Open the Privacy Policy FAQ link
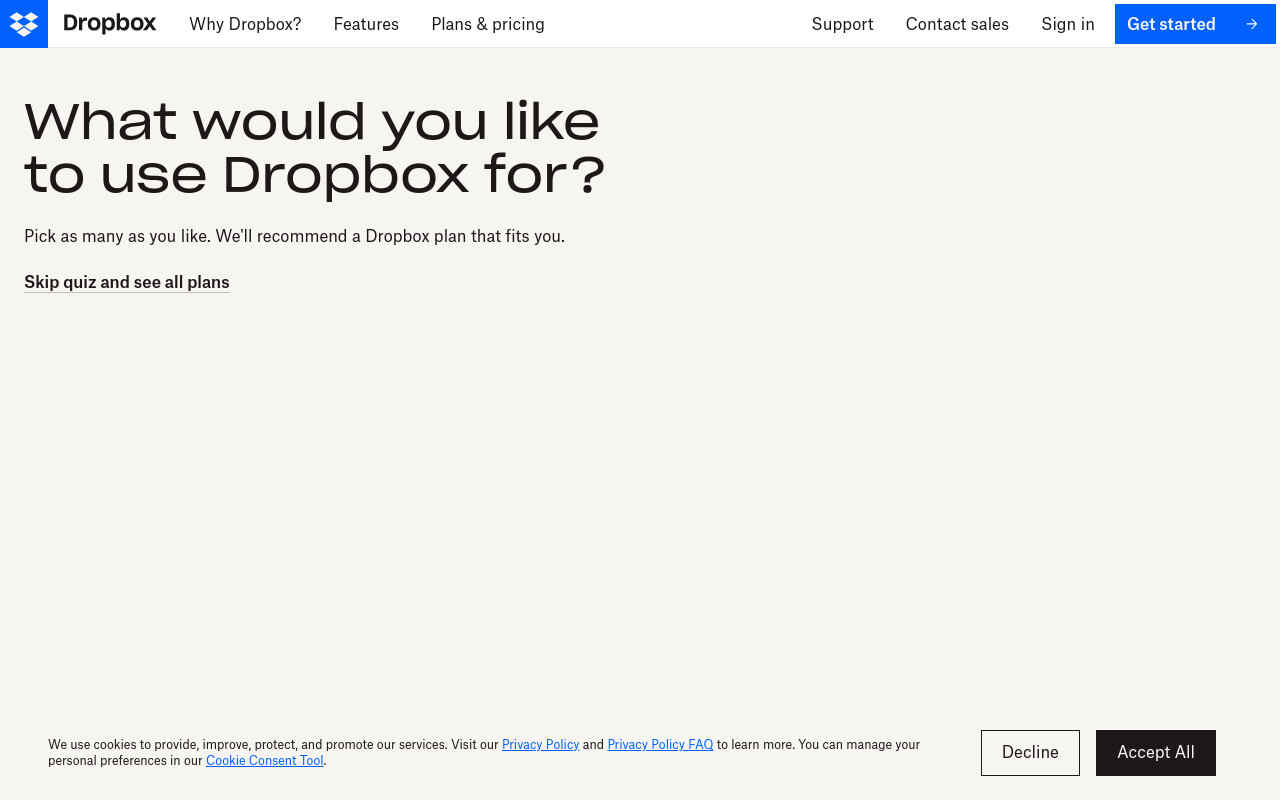Viewport: 1280px width, 800px height. tap(660, 744)
